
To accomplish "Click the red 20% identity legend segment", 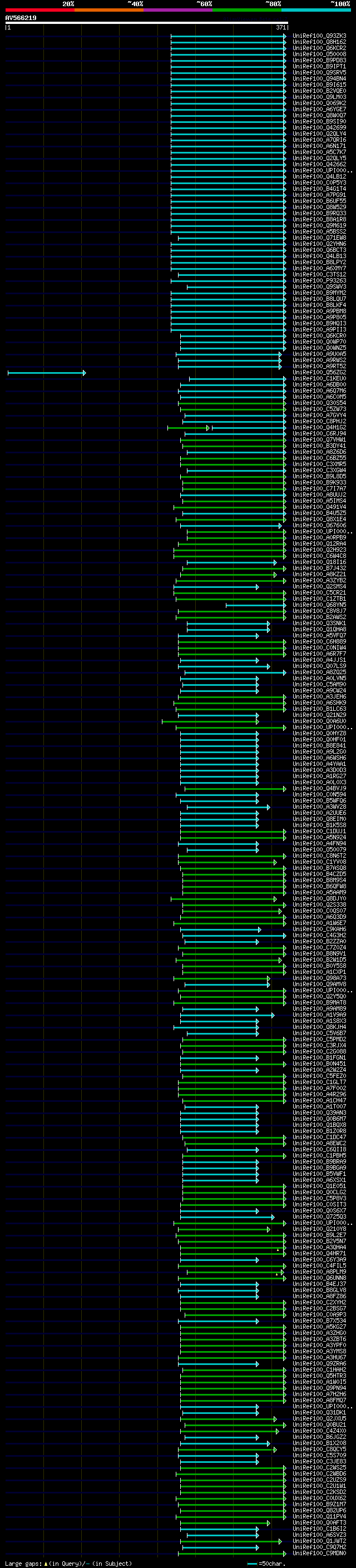I will [x=39, y=10].
